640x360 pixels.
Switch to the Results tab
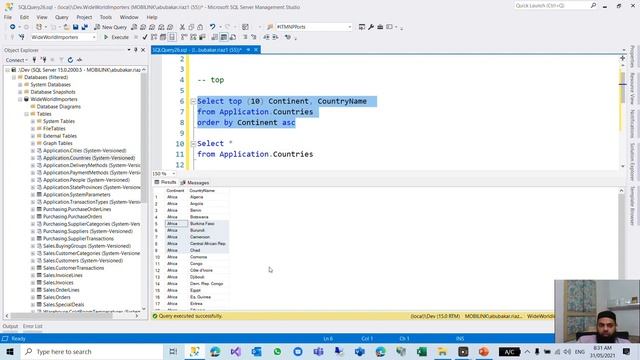point(165,182)
